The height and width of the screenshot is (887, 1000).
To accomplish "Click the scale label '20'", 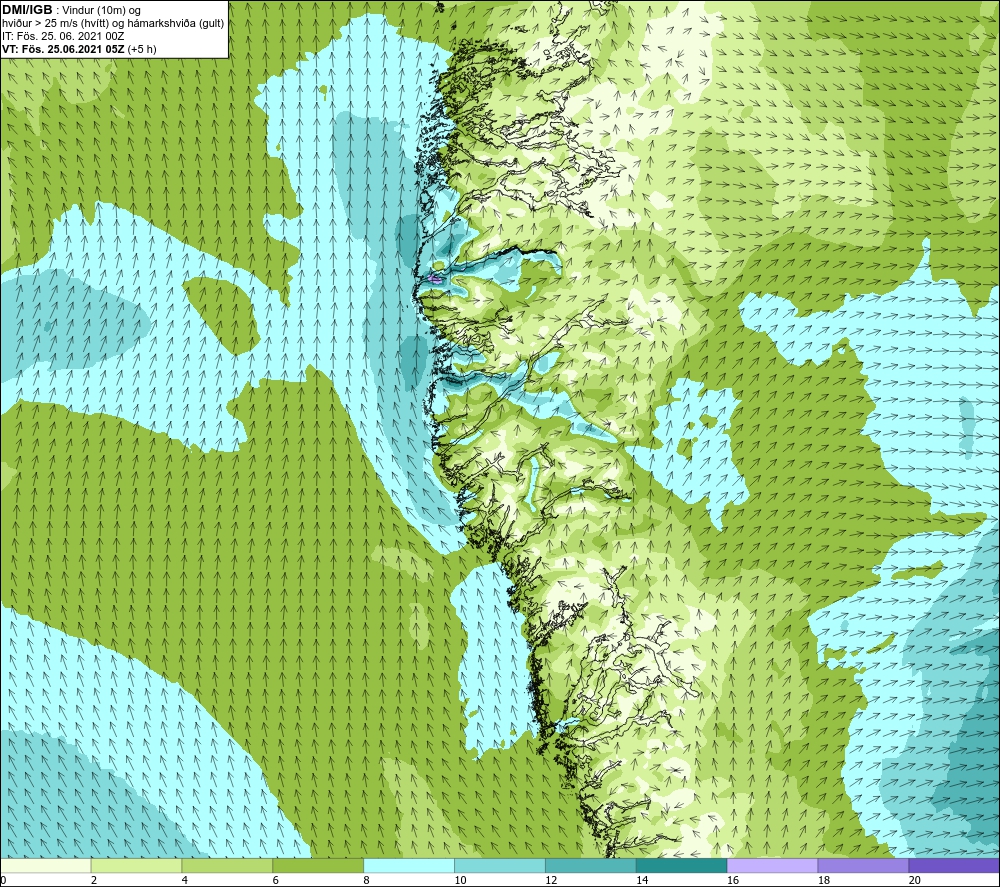I will click(914, 880).
